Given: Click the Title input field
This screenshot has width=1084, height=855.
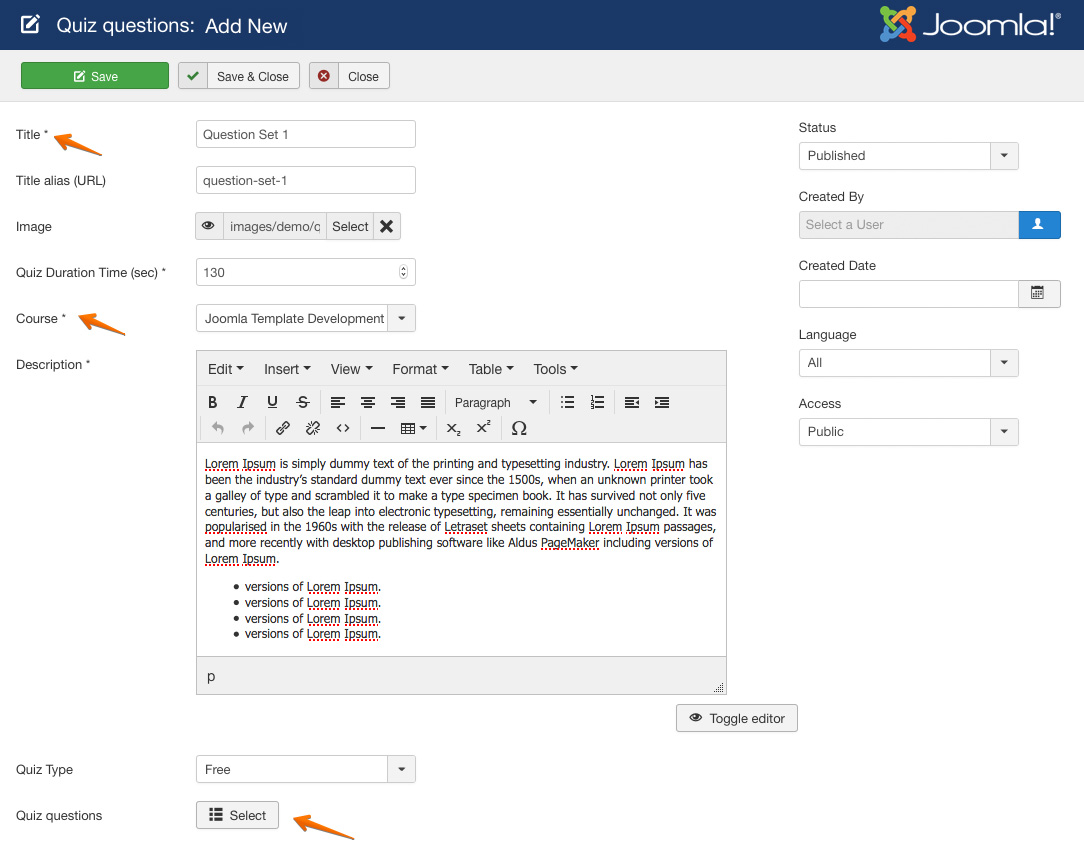Looking at the screenshot, I should [x=305, y=134].
